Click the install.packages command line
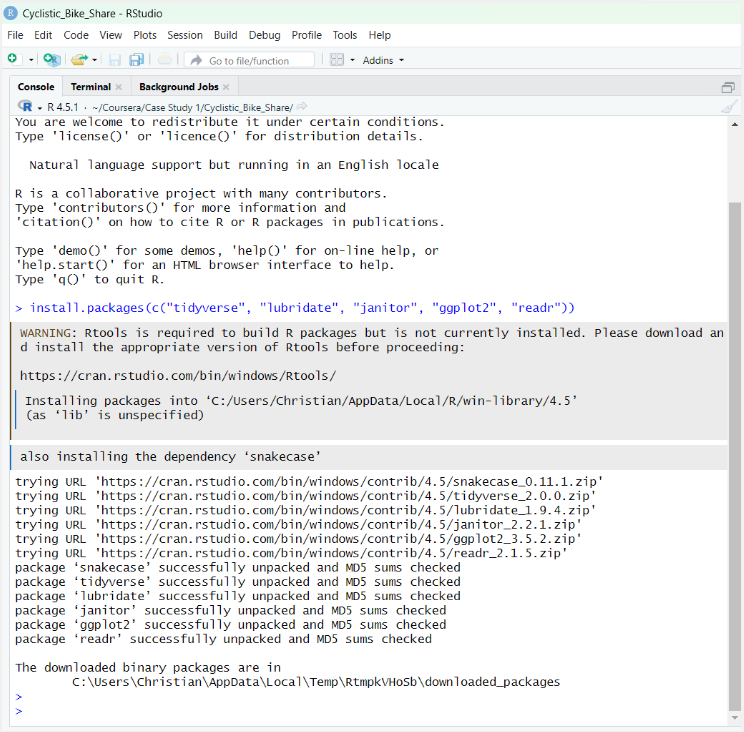The width and height of the screenshot is (744, 732). [x=295, y=308]
